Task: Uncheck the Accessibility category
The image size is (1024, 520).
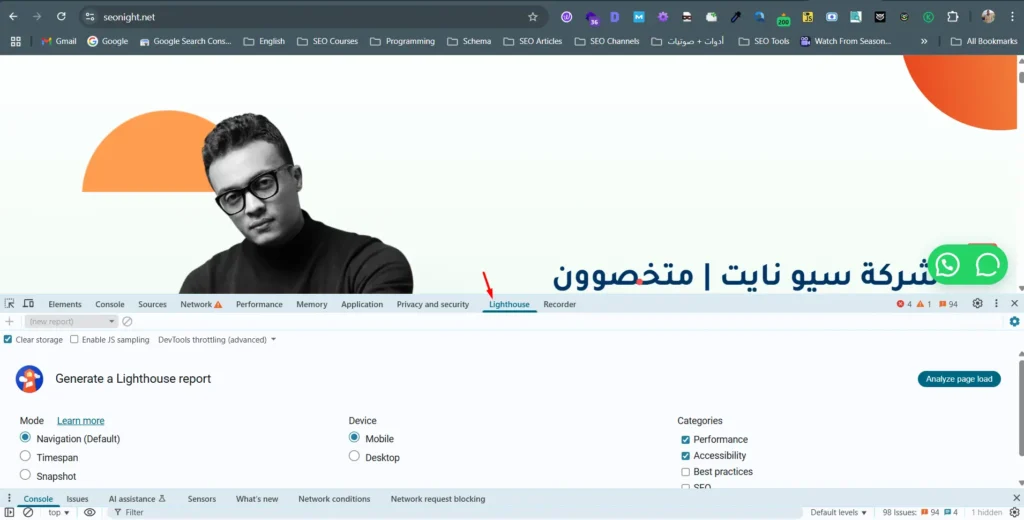Action: coord(685,456)
